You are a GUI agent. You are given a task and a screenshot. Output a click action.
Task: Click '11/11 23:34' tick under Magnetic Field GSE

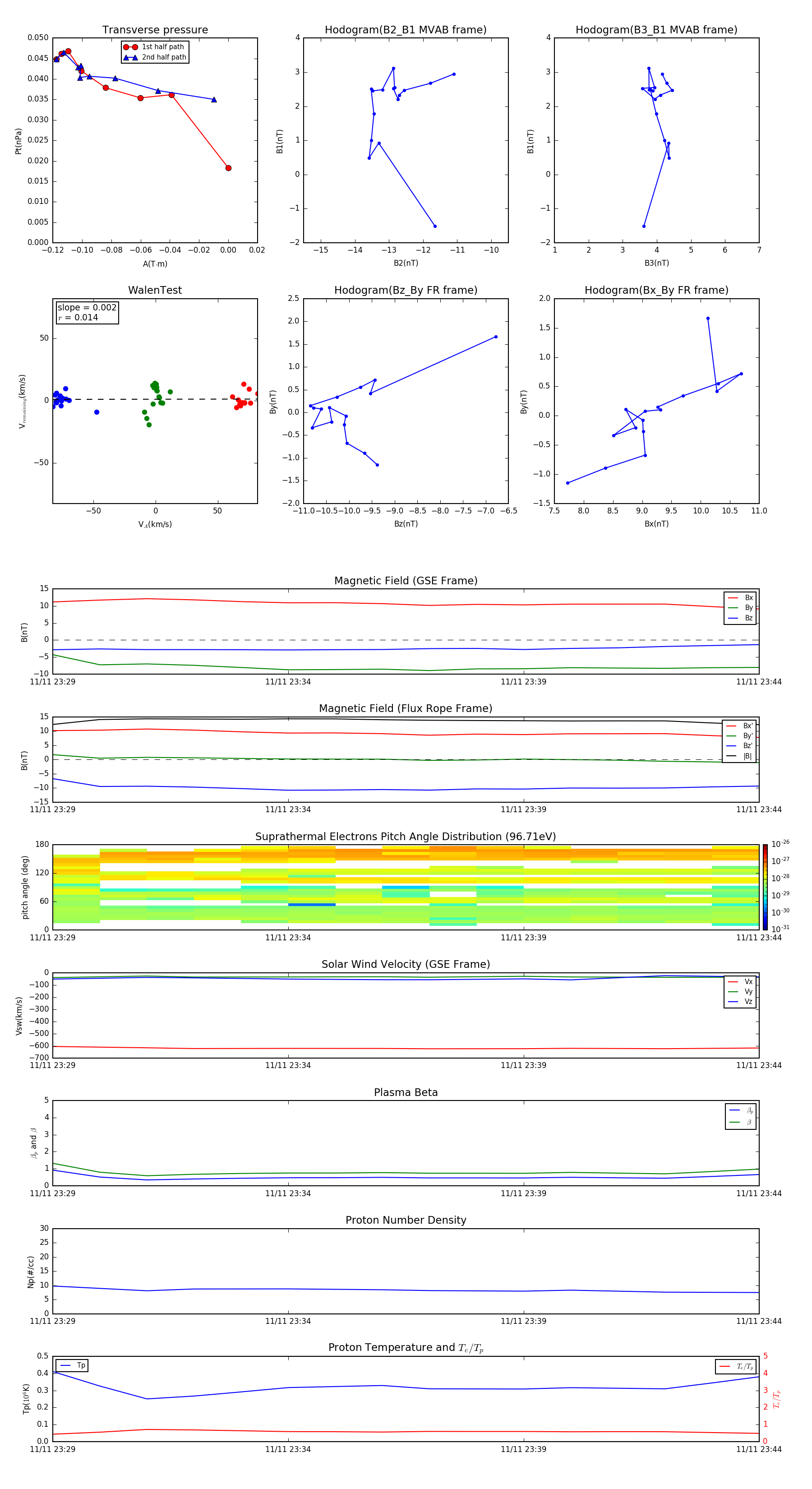[x=288, y=681]
